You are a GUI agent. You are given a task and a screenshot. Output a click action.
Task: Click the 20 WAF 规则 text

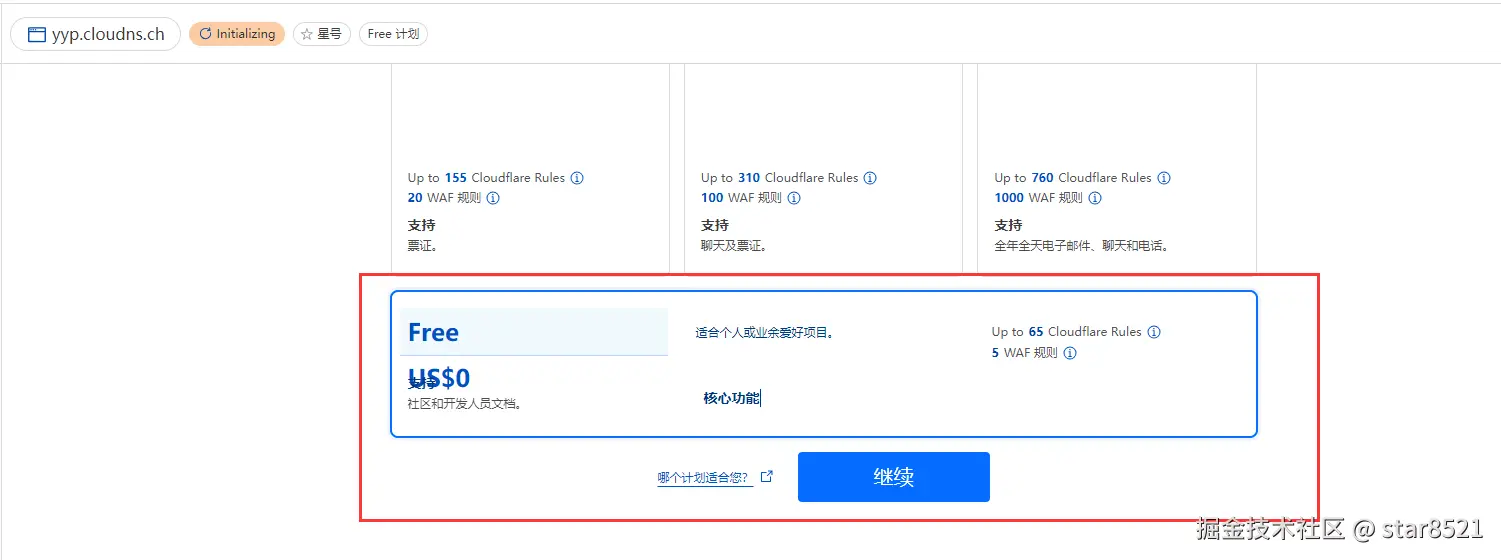444,198
